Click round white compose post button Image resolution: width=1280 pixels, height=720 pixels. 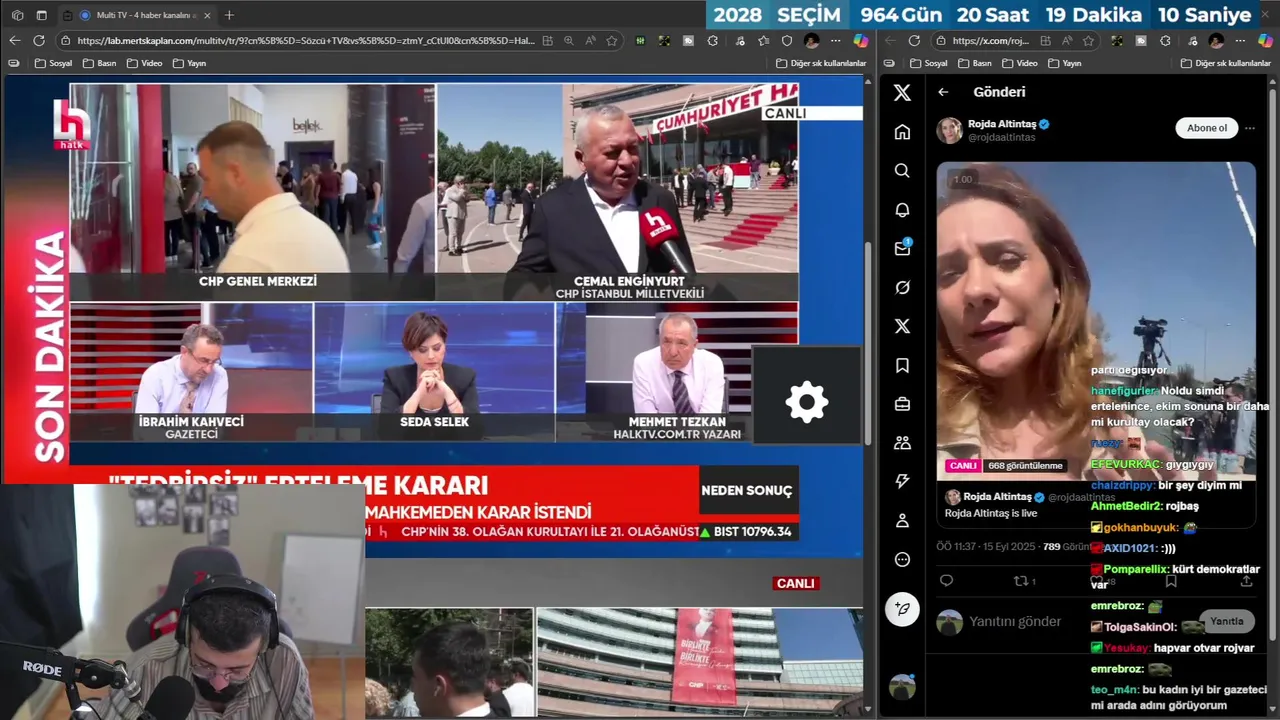click(902, 609)
